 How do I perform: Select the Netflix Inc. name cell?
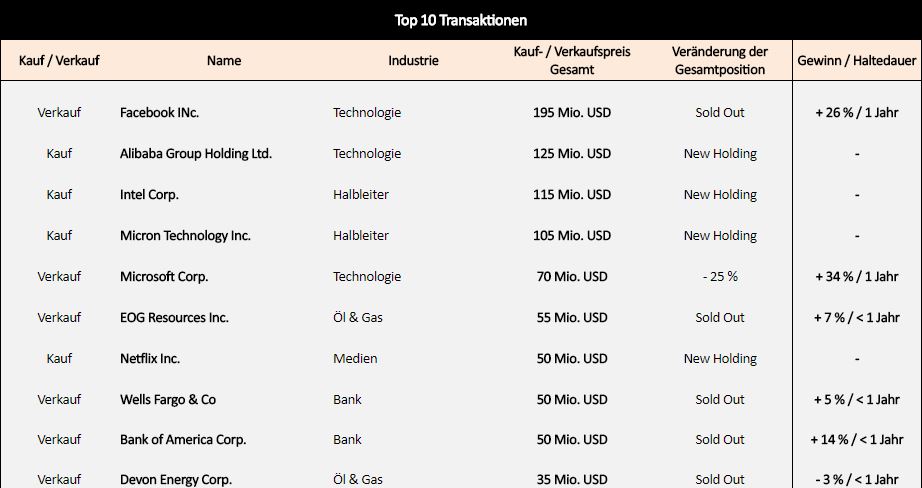click(x=150, y=359)
